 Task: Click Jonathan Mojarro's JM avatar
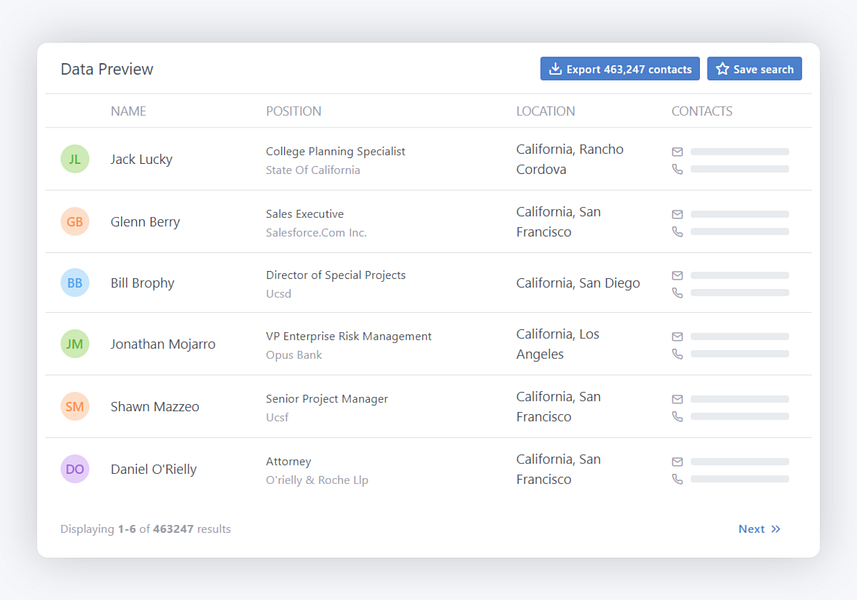click(x=75, y=344)
